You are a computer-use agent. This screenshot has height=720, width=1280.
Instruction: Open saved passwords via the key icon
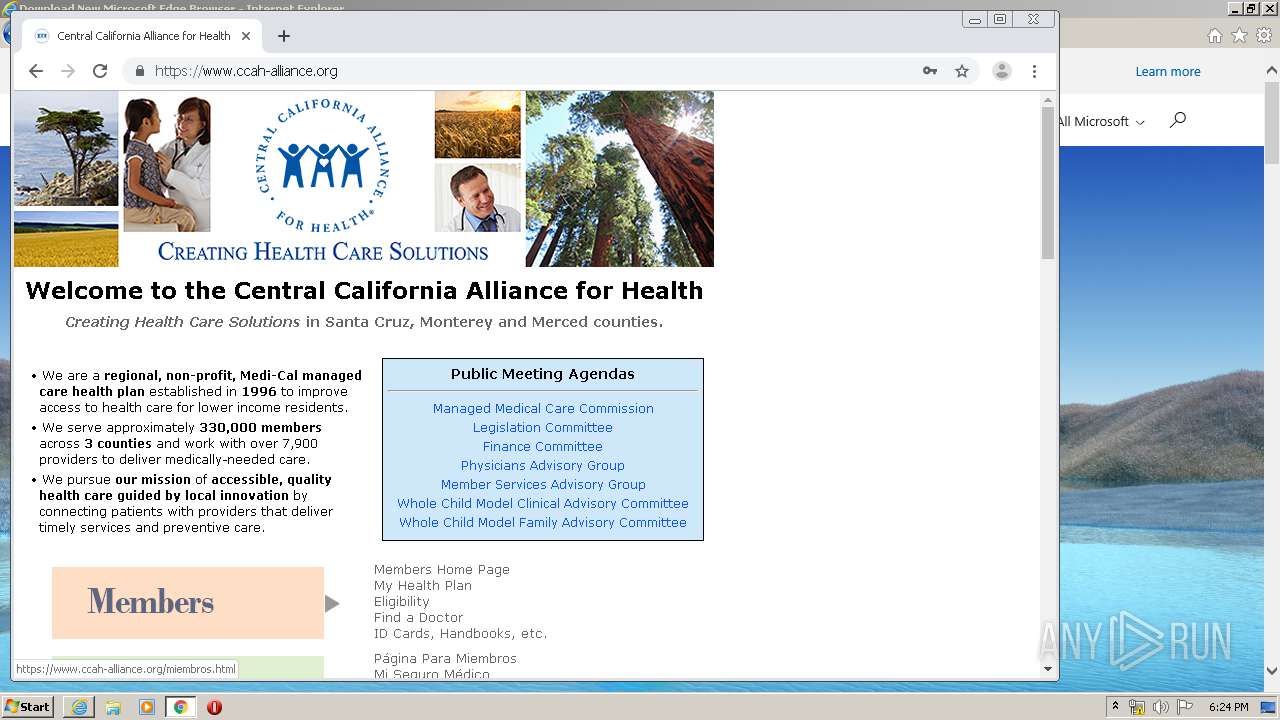coord(930,71)
